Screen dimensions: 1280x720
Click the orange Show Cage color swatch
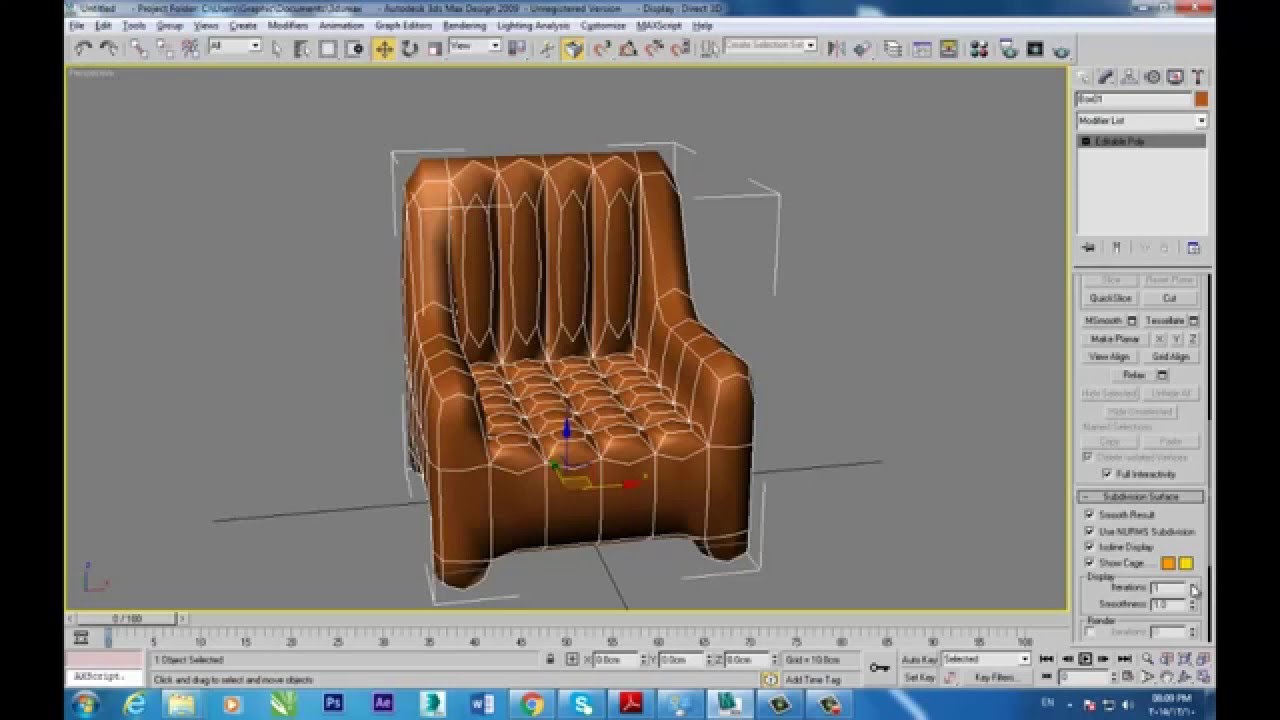click(x=1168, y=563)
